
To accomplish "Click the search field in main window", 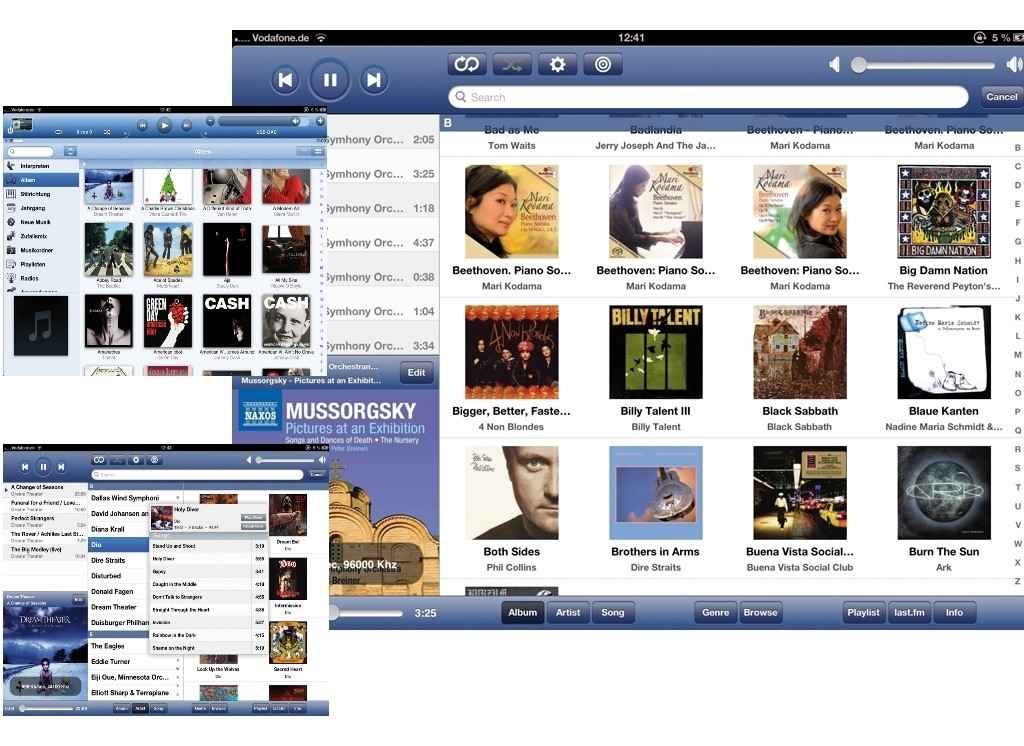I will pos(709,97).
